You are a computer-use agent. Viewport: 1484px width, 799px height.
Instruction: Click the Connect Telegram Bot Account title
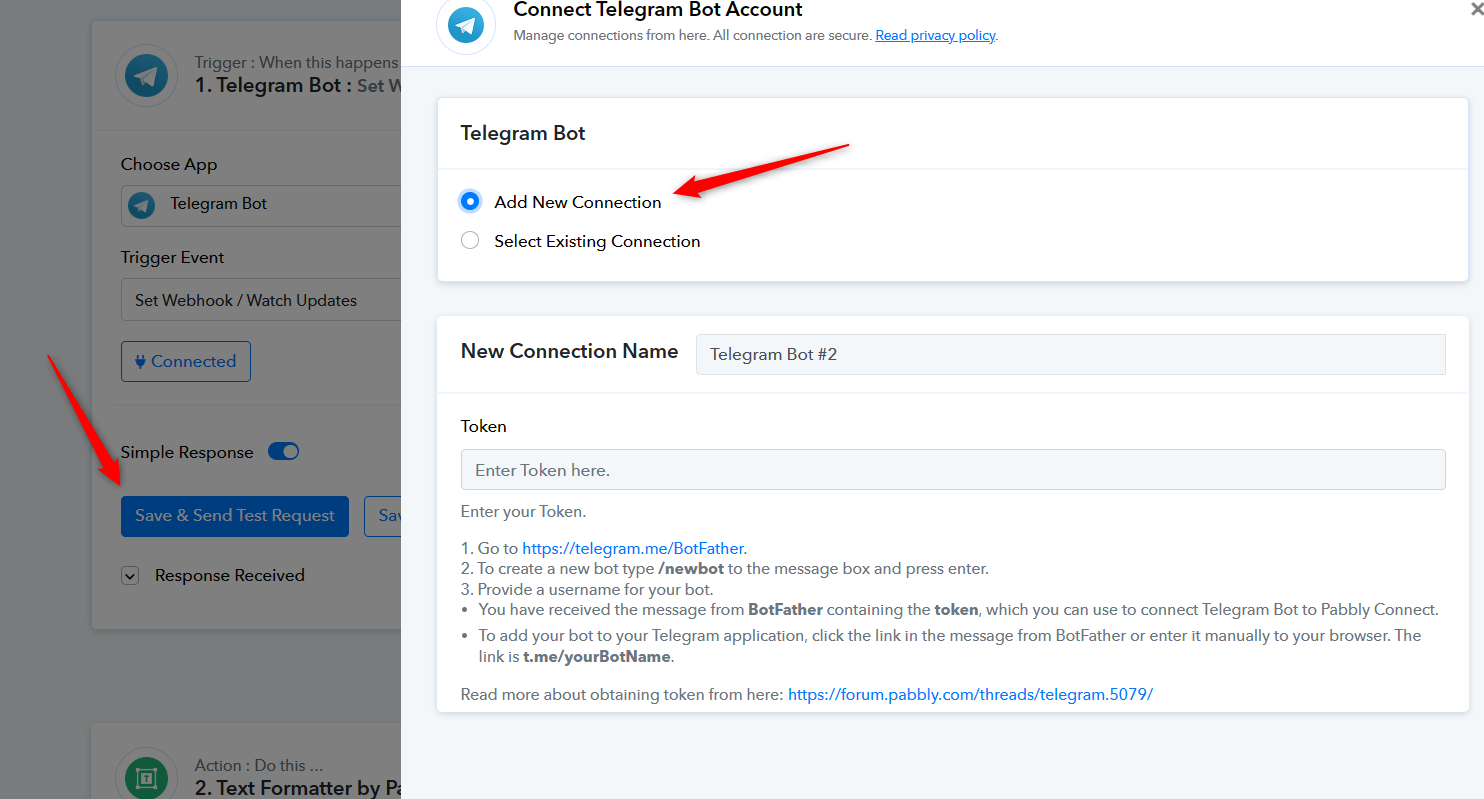coord(658,10)
